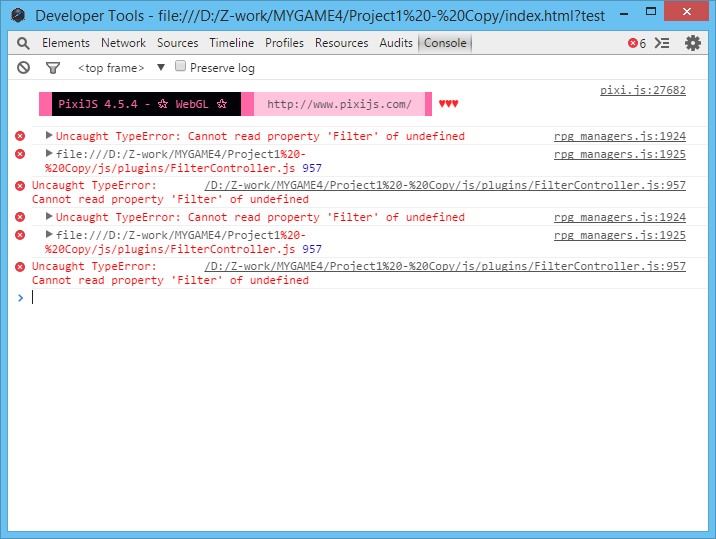
Task: Click the red error count indicator
Action: pyautogui.click(x=637, y=43)
